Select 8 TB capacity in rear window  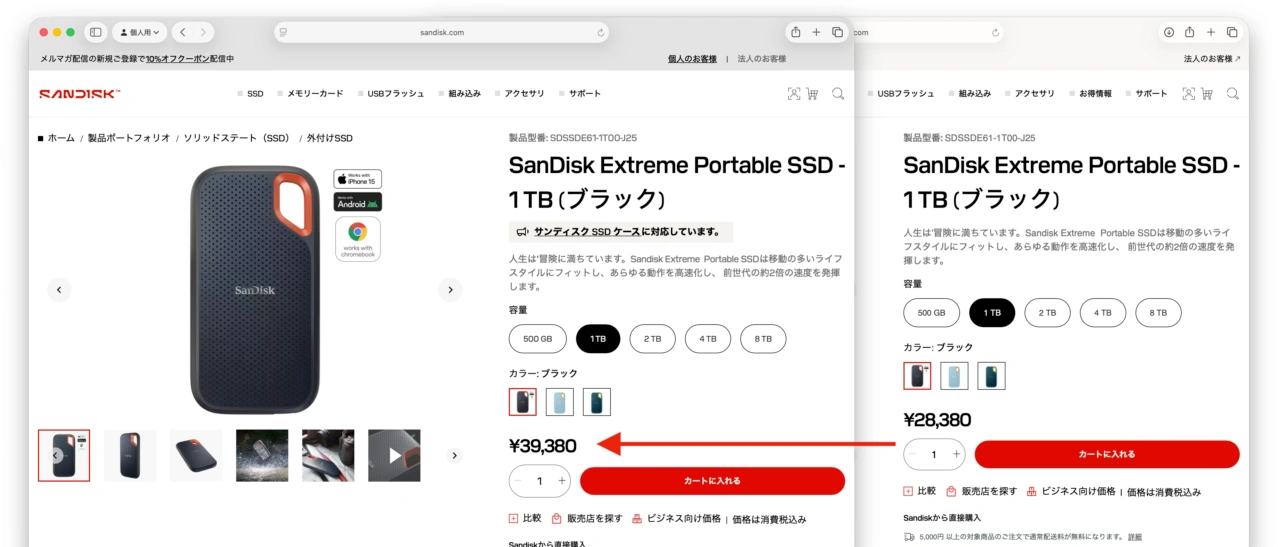1158,312
